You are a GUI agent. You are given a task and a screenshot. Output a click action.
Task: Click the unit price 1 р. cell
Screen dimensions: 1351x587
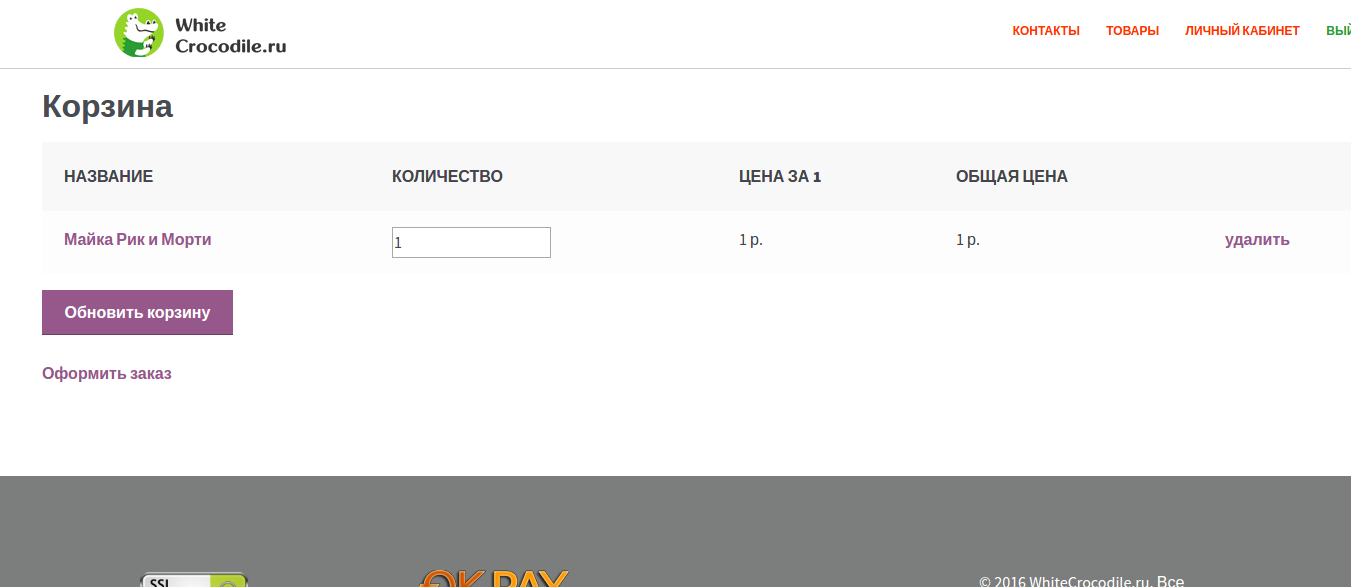coord(751,240)
